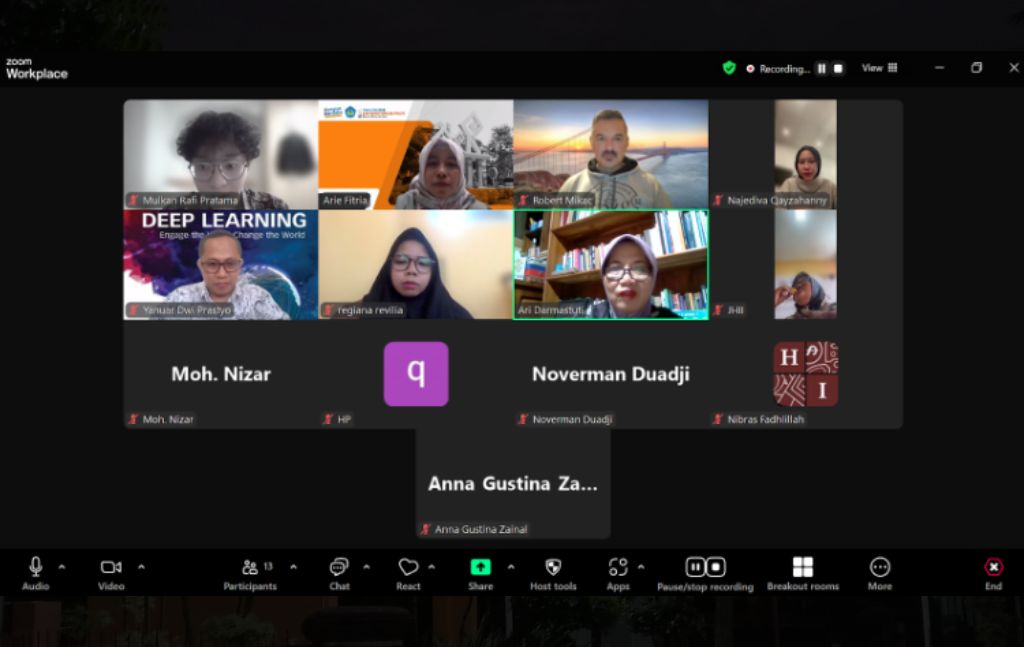Click the purple q avatar of HP

coord(416,373)
